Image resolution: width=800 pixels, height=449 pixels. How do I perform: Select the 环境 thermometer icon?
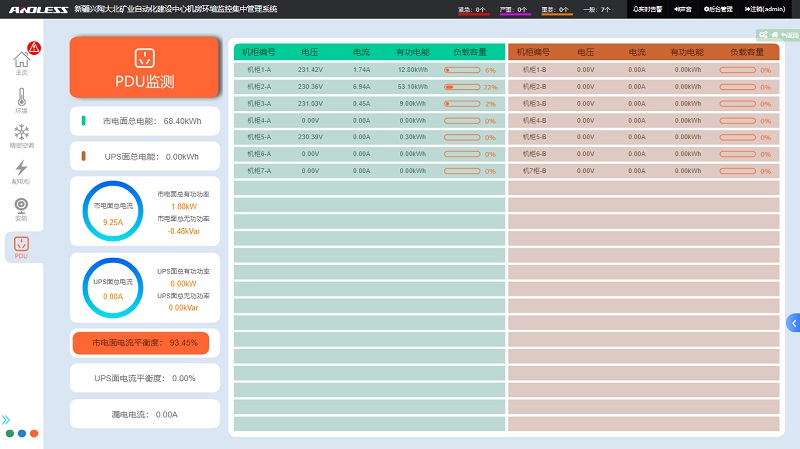click(x=21, y=102)
